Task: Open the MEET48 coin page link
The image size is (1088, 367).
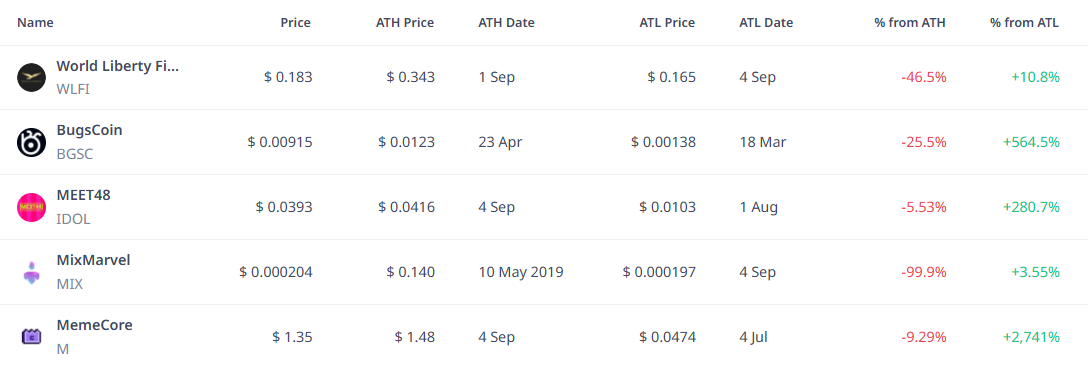Action: (x=83, y=195)
